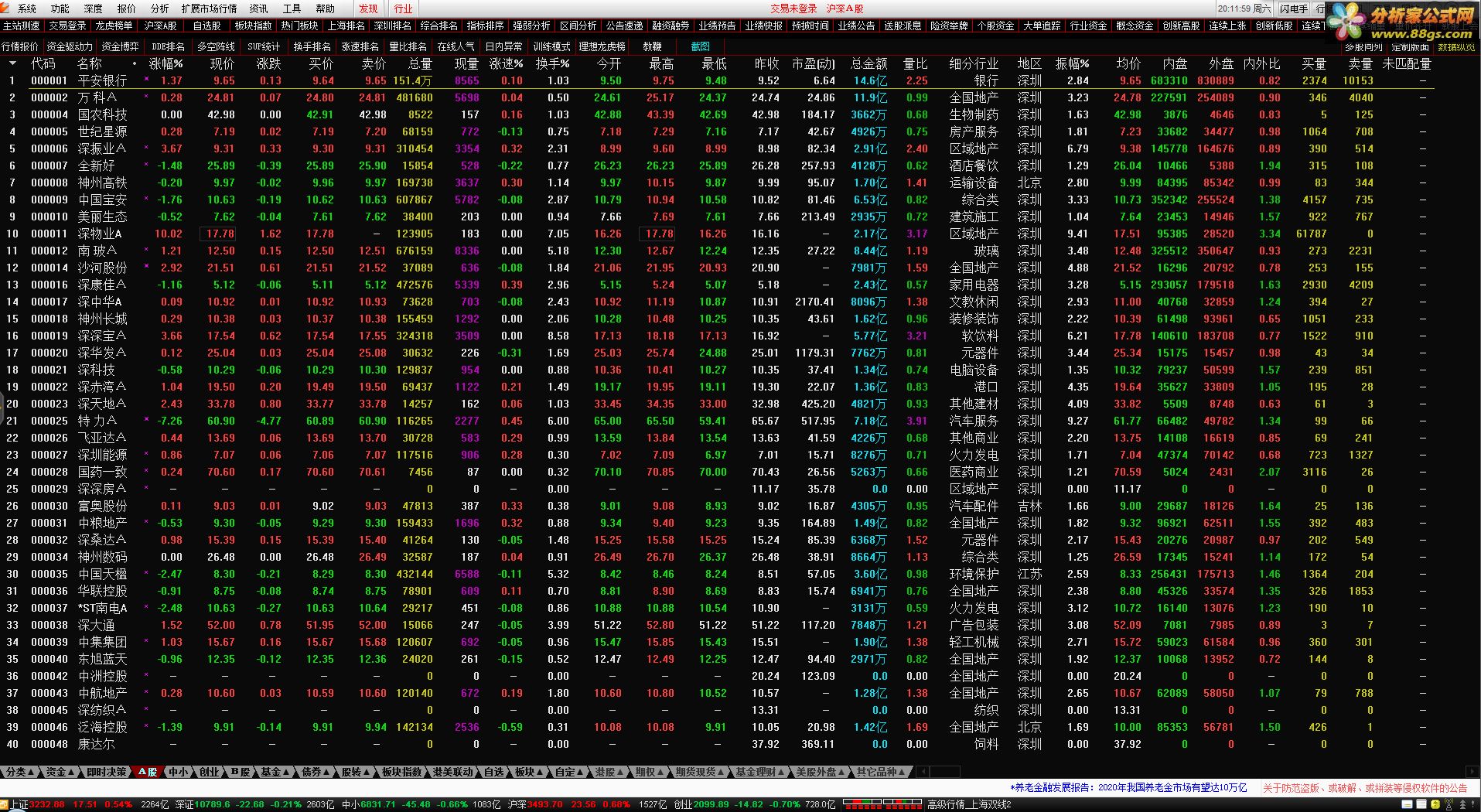Screen dimensions: 1481x812
Task: Select stock code 000039 中集集团
Action: [717, 642]
